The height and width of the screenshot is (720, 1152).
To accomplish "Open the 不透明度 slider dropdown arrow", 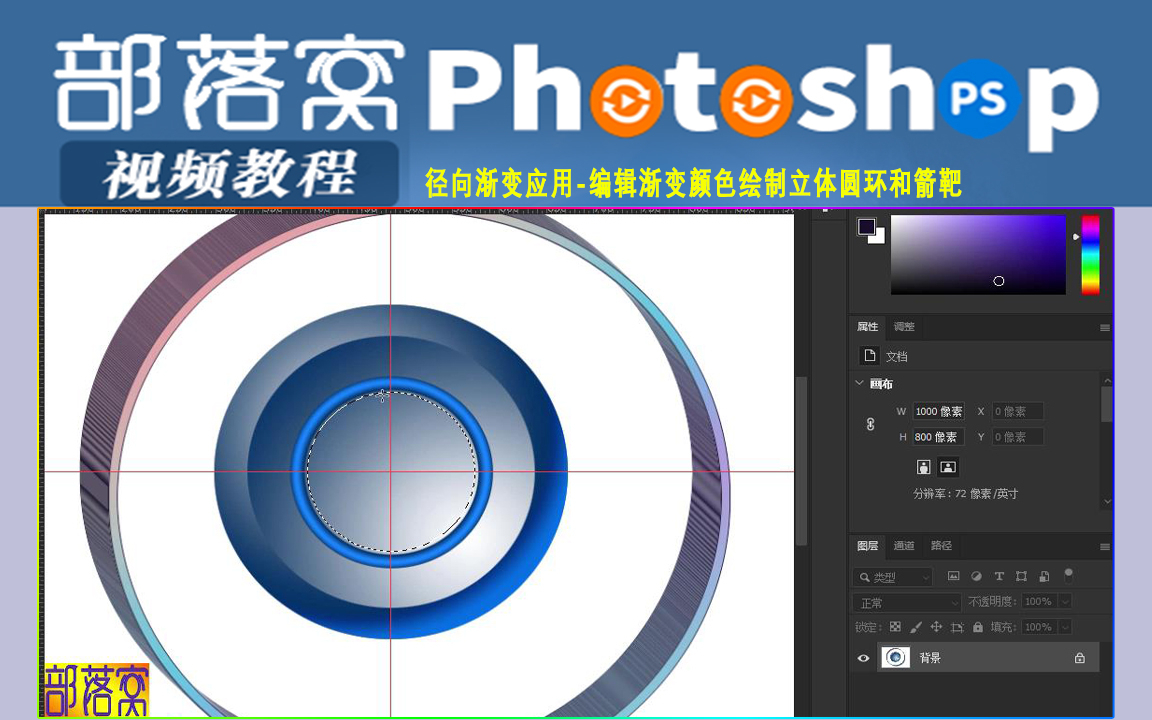I will [1065, 602].
